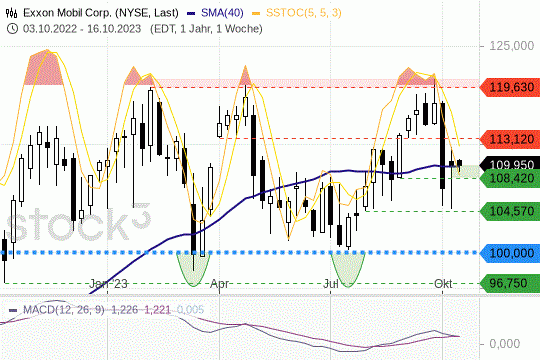Click the MACD legend color dash

coord(13,310)
